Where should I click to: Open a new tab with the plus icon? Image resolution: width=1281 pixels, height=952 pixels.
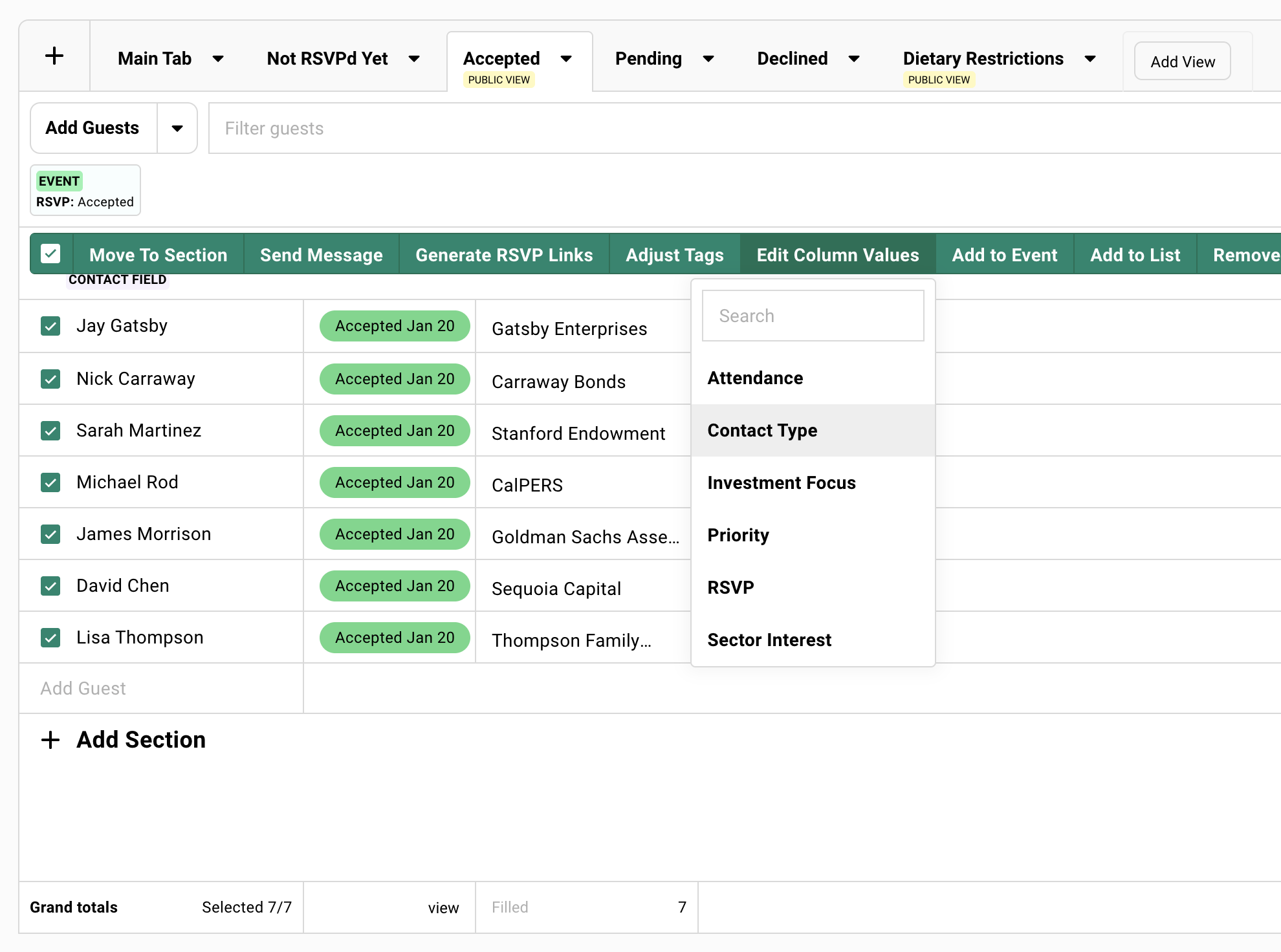pos(54,56)
